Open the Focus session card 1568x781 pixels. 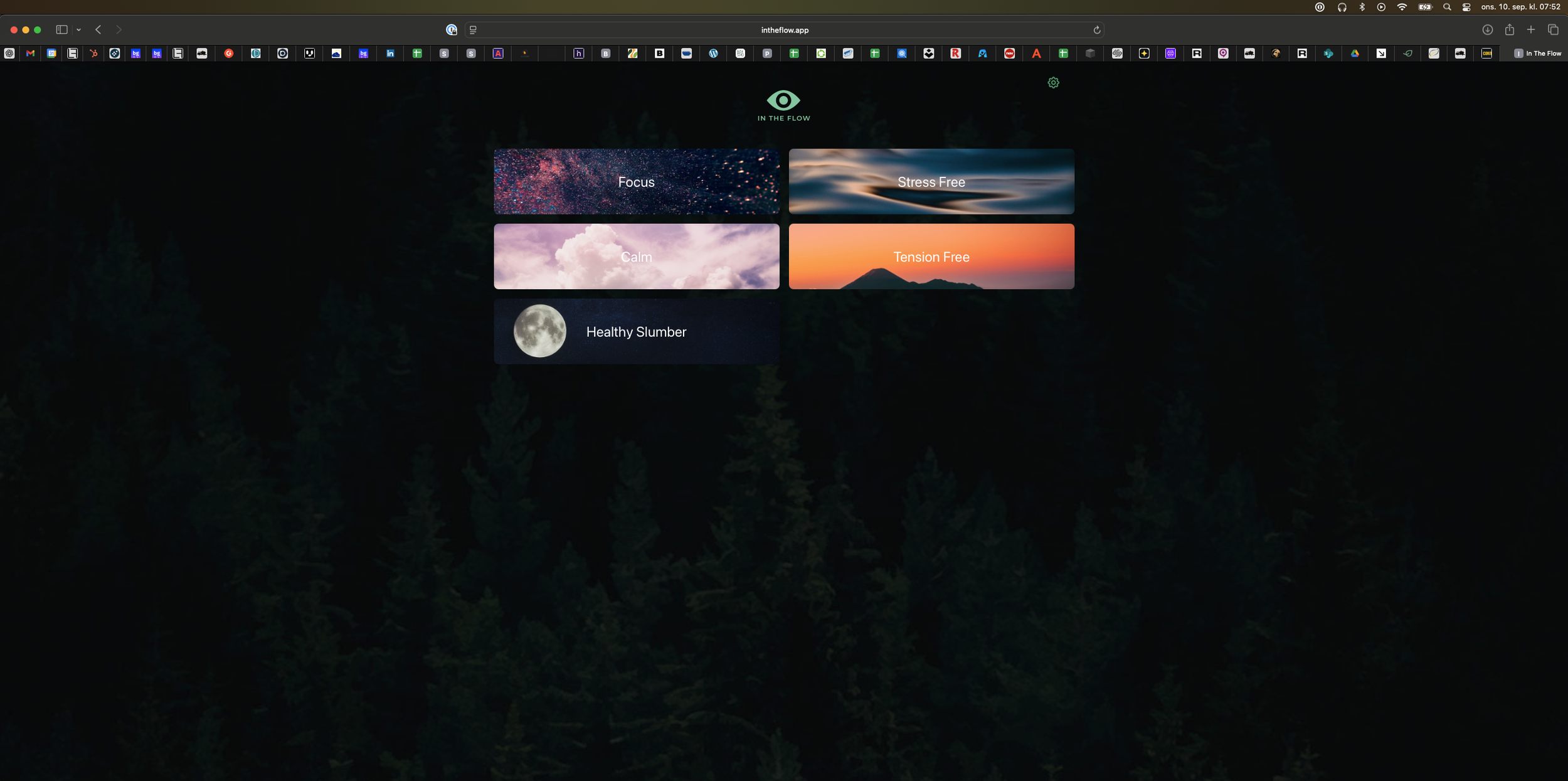point(636,182)
